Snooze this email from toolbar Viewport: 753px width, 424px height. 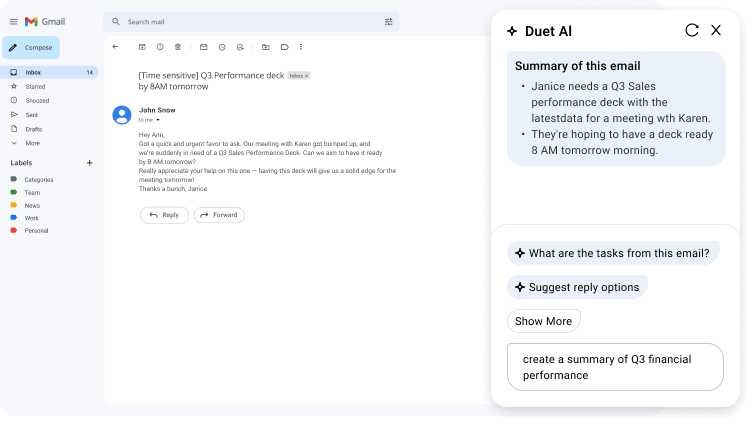[222, 47]
